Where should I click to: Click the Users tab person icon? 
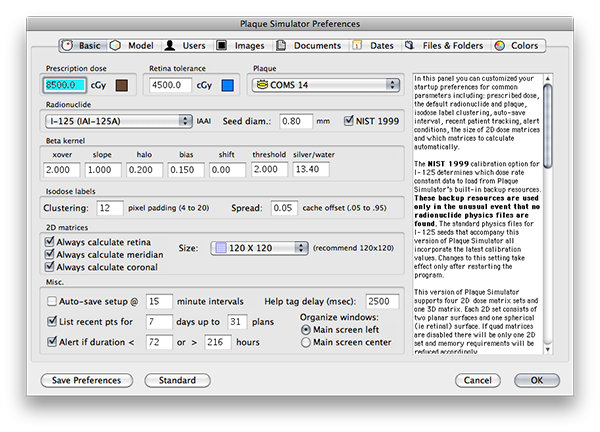(170, 46)
